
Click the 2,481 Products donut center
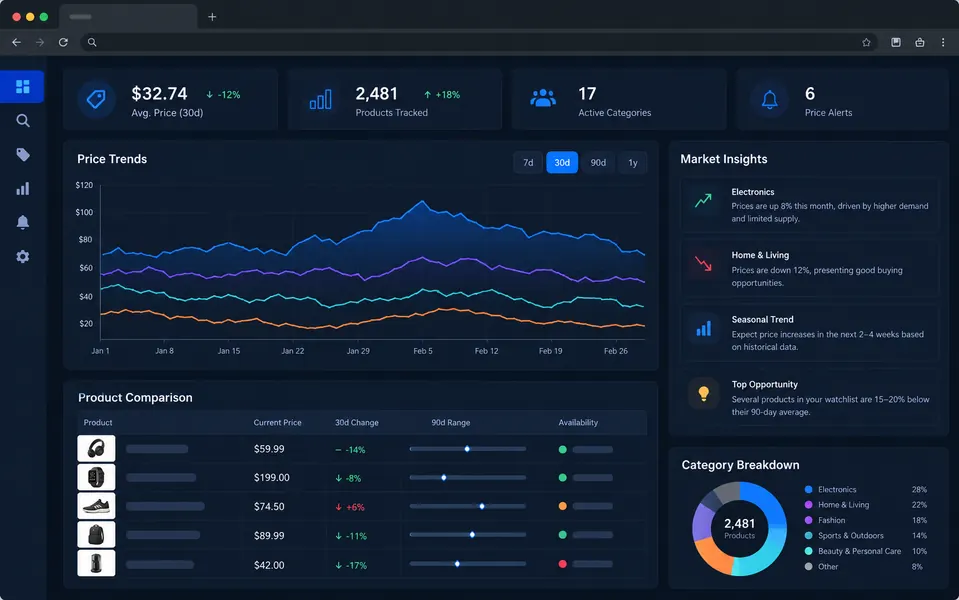(739, 528)
